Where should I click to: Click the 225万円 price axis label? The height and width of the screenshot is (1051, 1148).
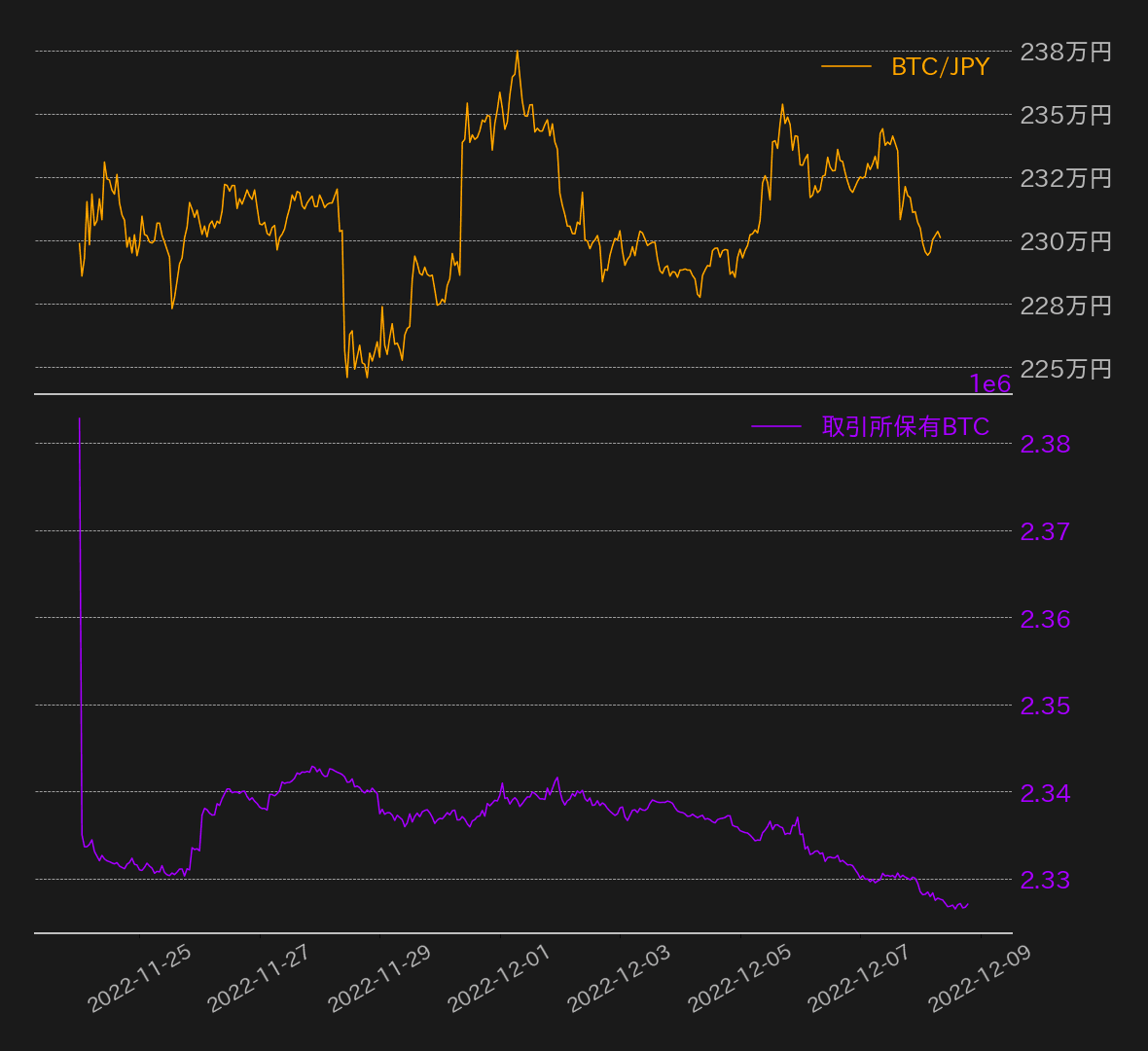(x=1065, y=369)
